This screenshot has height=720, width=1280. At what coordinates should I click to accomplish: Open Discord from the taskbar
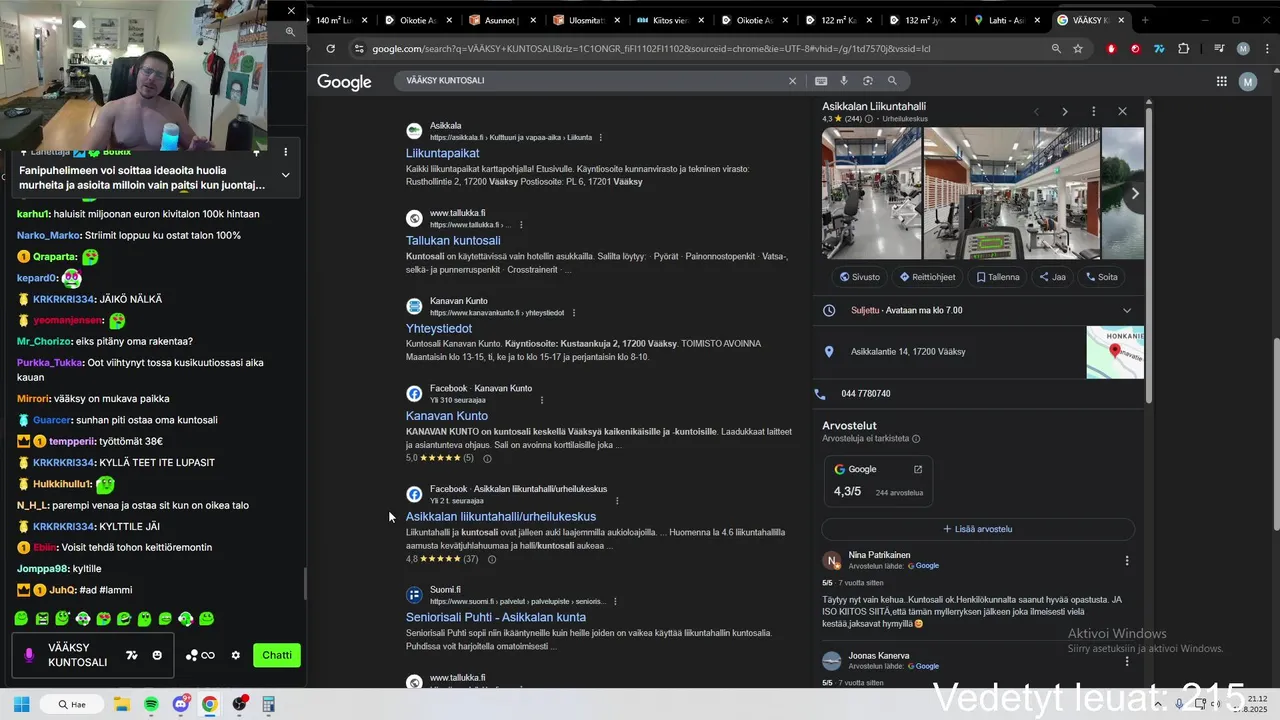[181, 704]
